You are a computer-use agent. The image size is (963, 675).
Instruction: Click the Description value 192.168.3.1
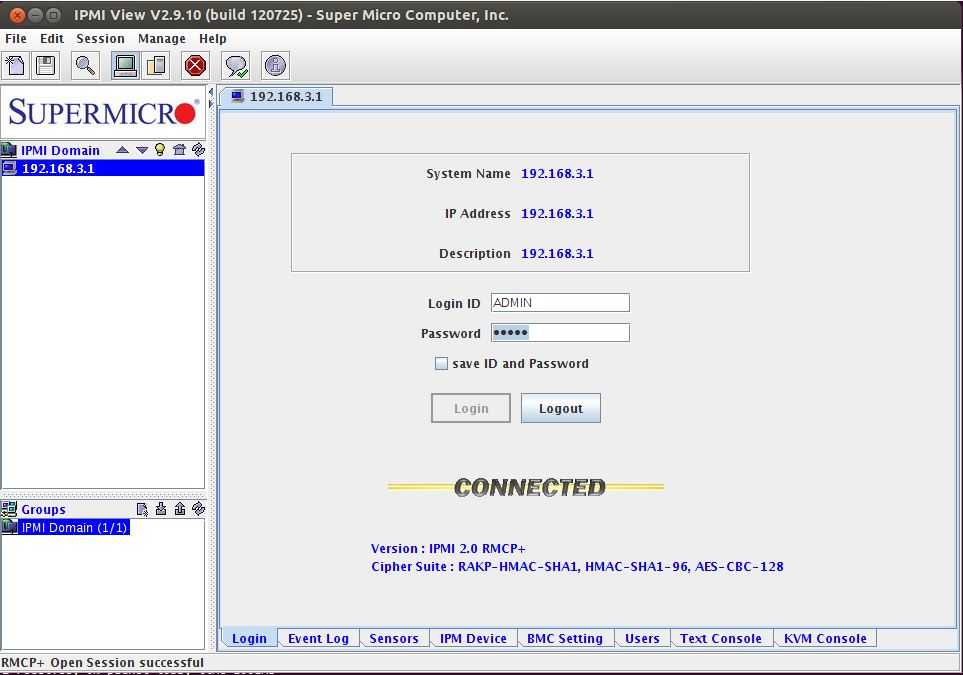pos(557,253)
